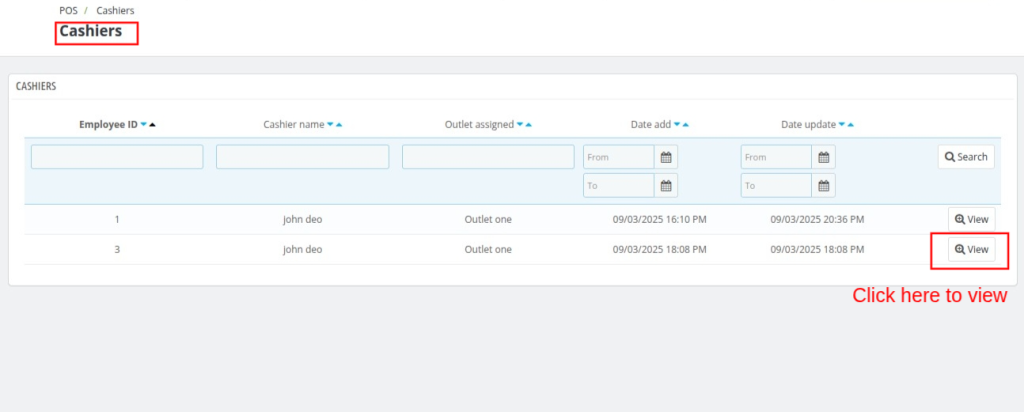
Task: Click the Cashier name column header
Action: pos(294,125)
